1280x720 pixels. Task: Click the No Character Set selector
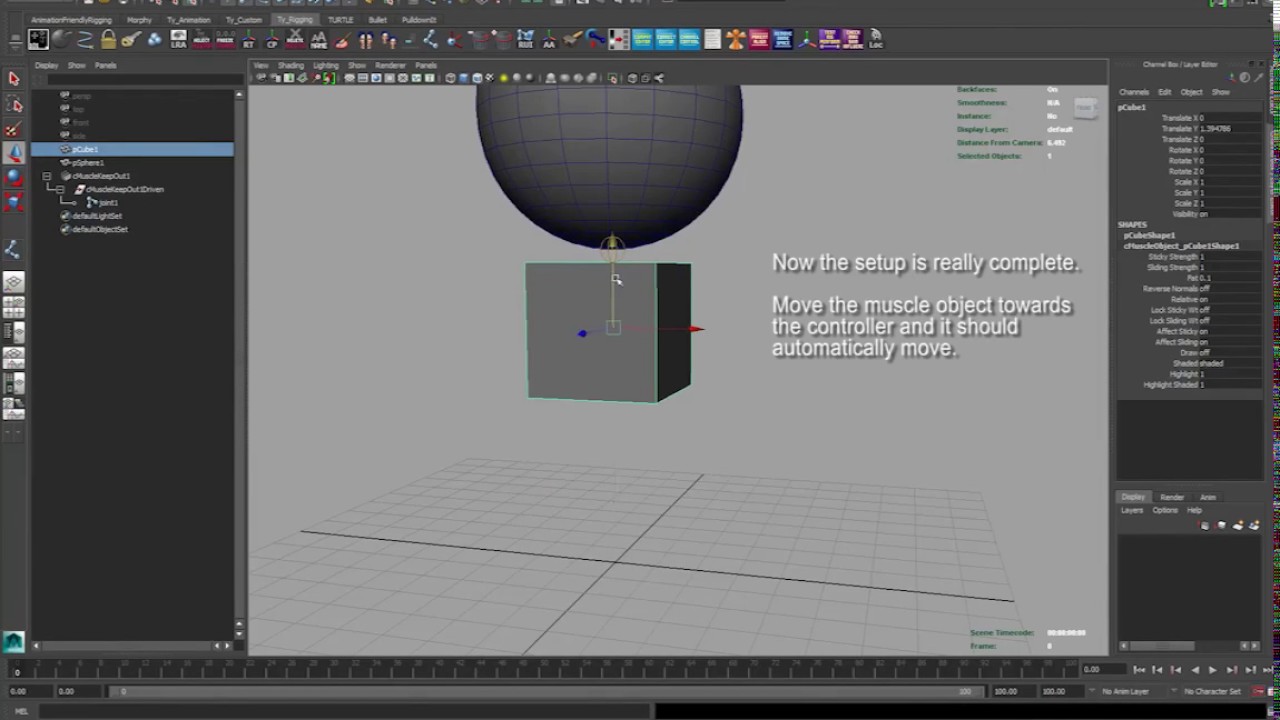1212,691
